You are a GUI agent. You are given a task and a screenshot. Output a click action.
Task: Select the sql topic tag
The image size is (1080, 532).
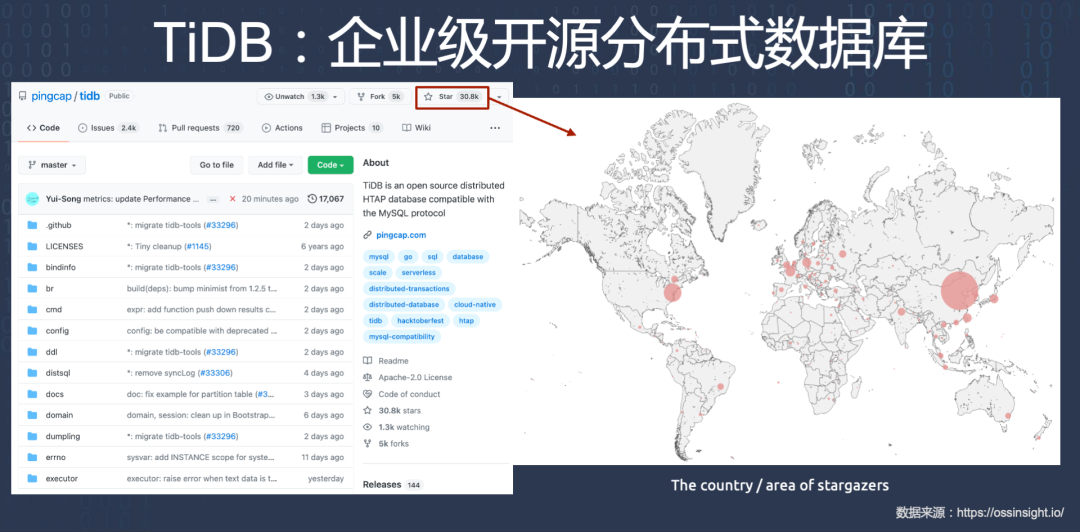tap(432, 256)
